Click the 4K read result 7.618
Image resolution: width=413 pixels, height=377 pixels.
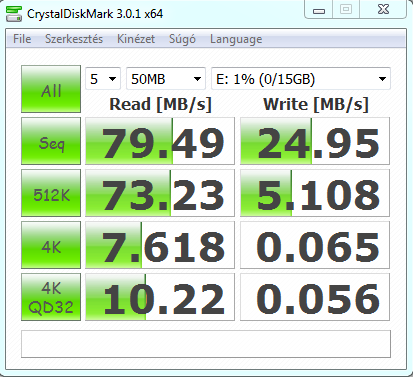(160, 245)
